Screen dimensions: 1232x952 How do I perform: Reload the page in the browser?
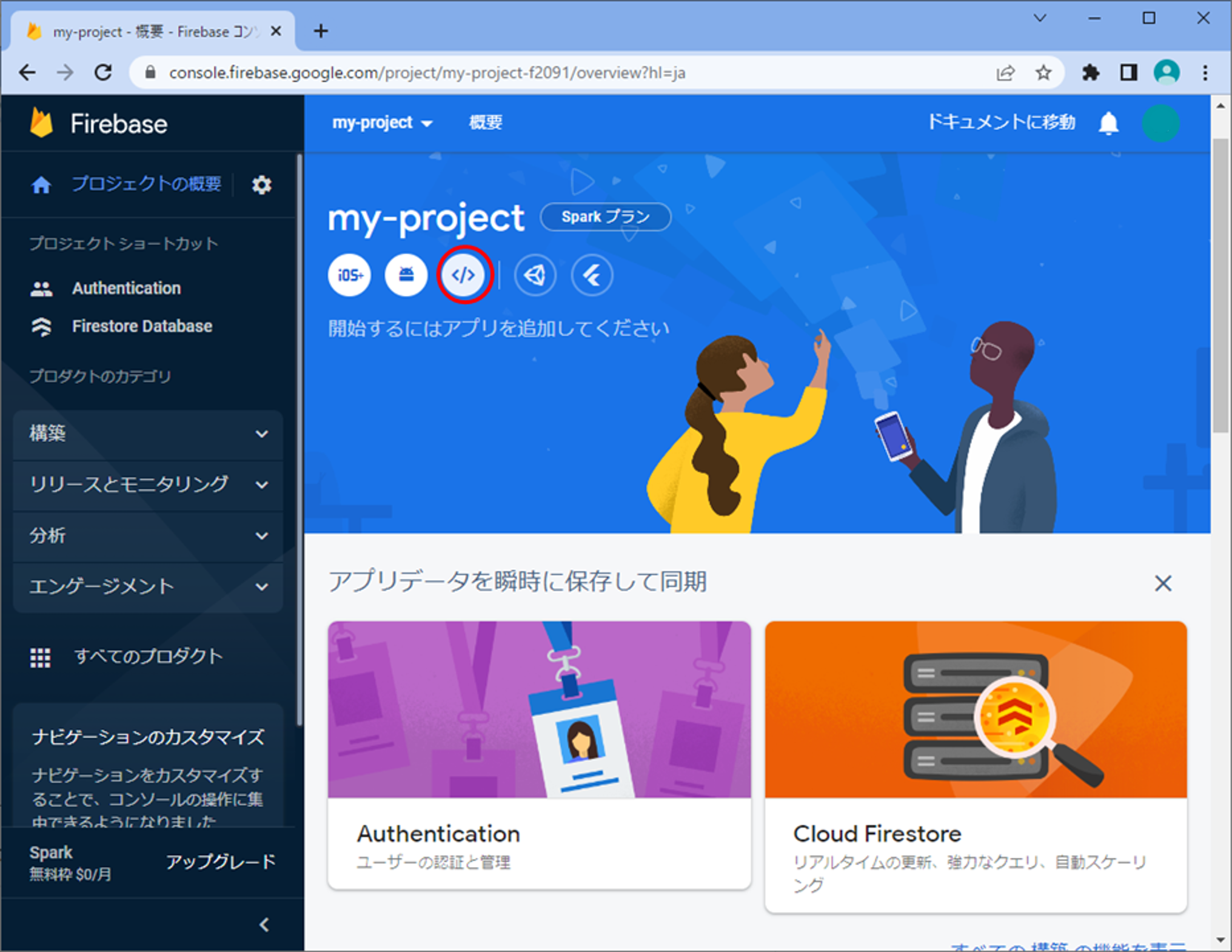[x=104, y=73]
